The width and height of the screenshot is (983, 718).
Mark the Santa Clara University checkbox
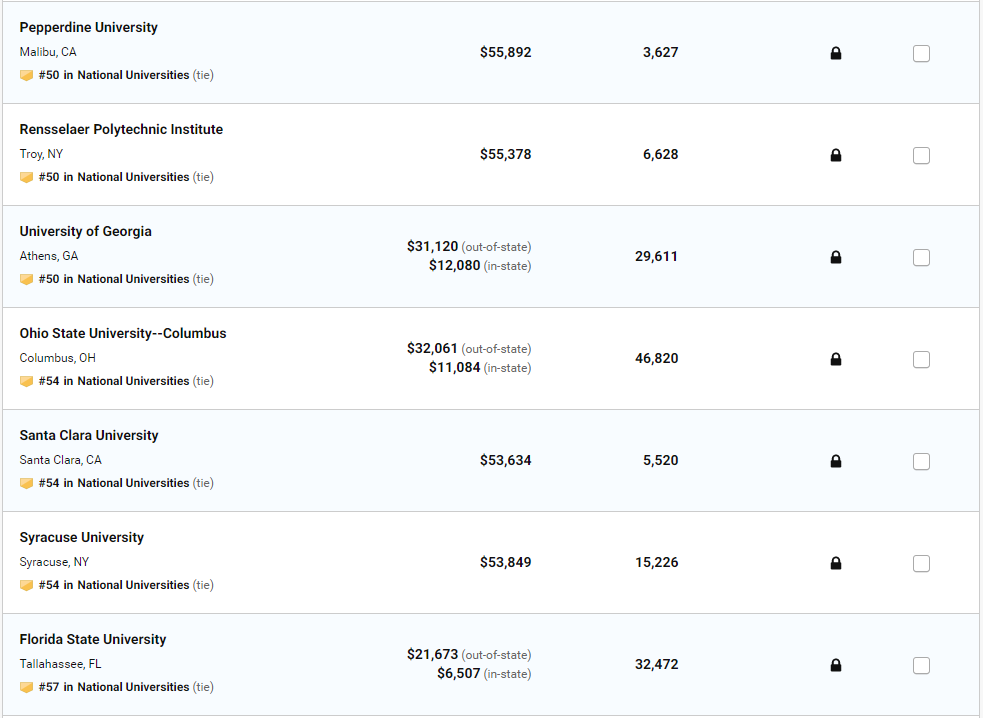(x=921, y=461)
